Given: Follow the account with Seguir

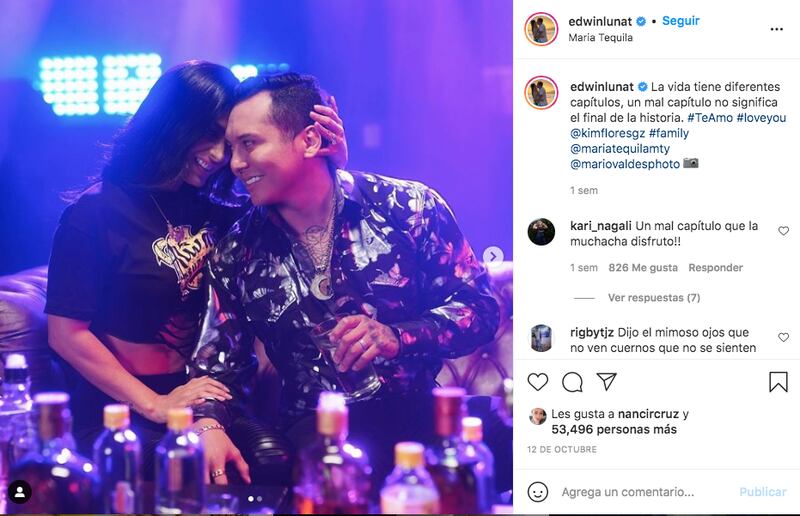Looking at the screenshot, I should coord(681,21).
